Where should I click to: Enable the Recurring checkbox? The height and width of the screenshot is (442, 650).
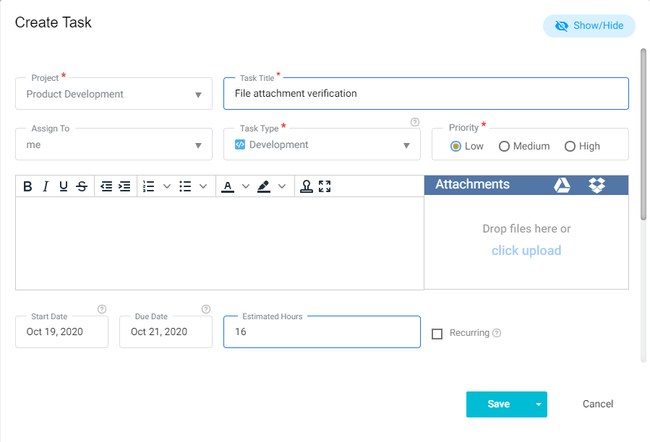[x=437, y=334]
